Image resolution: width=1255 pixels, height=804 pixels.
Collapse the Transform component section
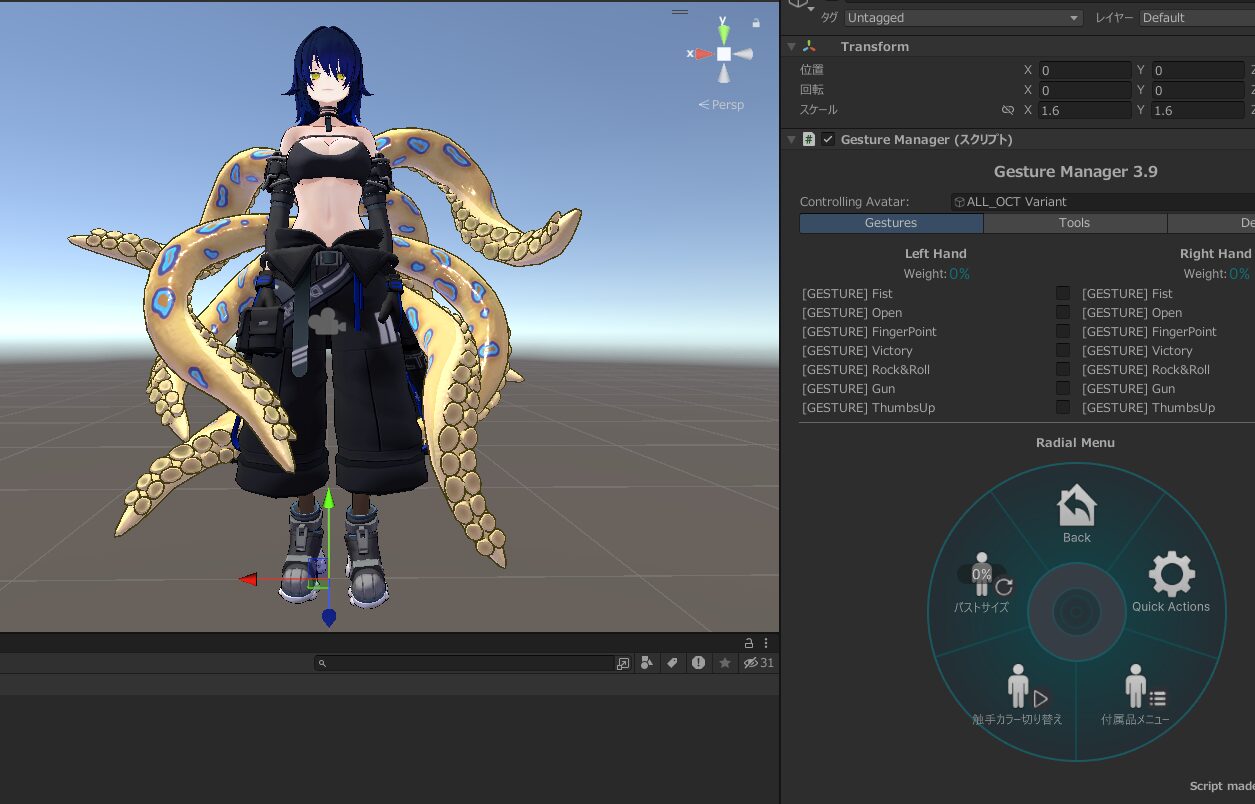click(792, 47)
